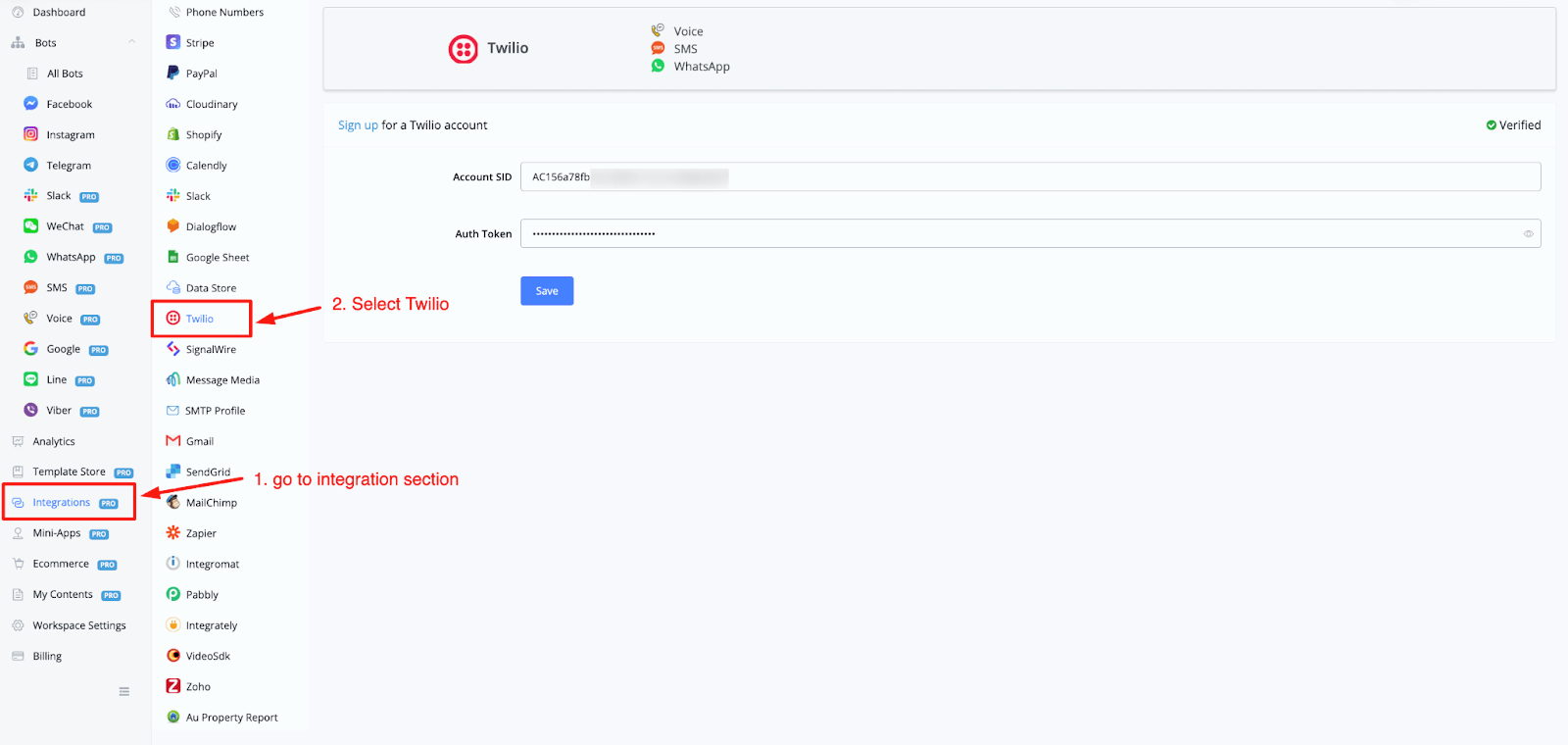Open Workspace Settings
This screenshot has height=745, width=1568.
coord(79,625)
